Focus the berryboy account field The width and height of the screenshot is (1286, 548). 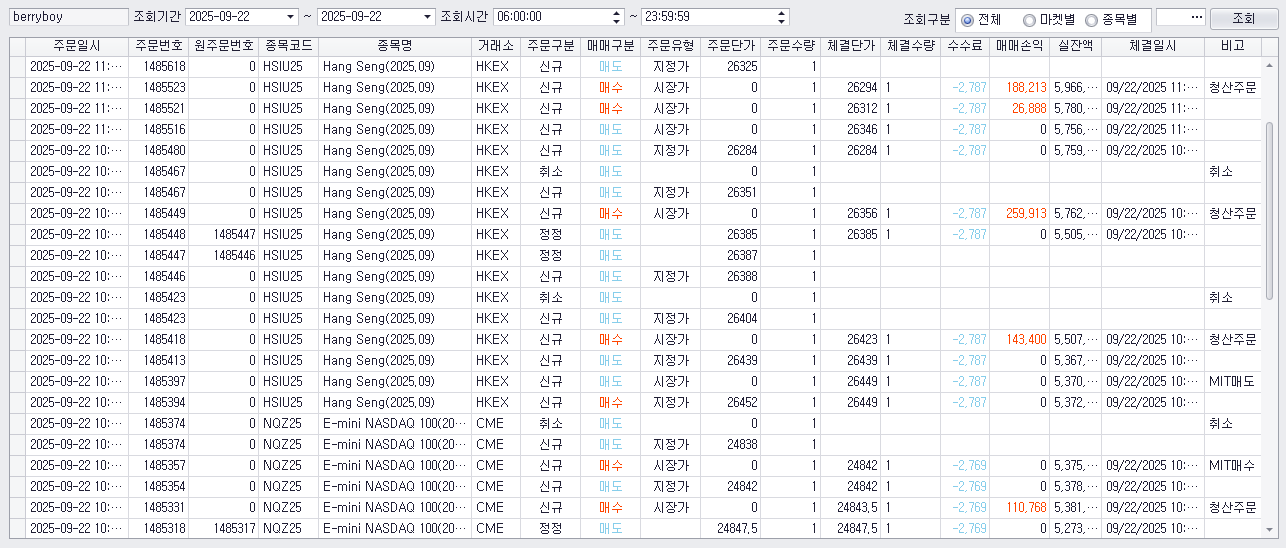tap(68, 17)
